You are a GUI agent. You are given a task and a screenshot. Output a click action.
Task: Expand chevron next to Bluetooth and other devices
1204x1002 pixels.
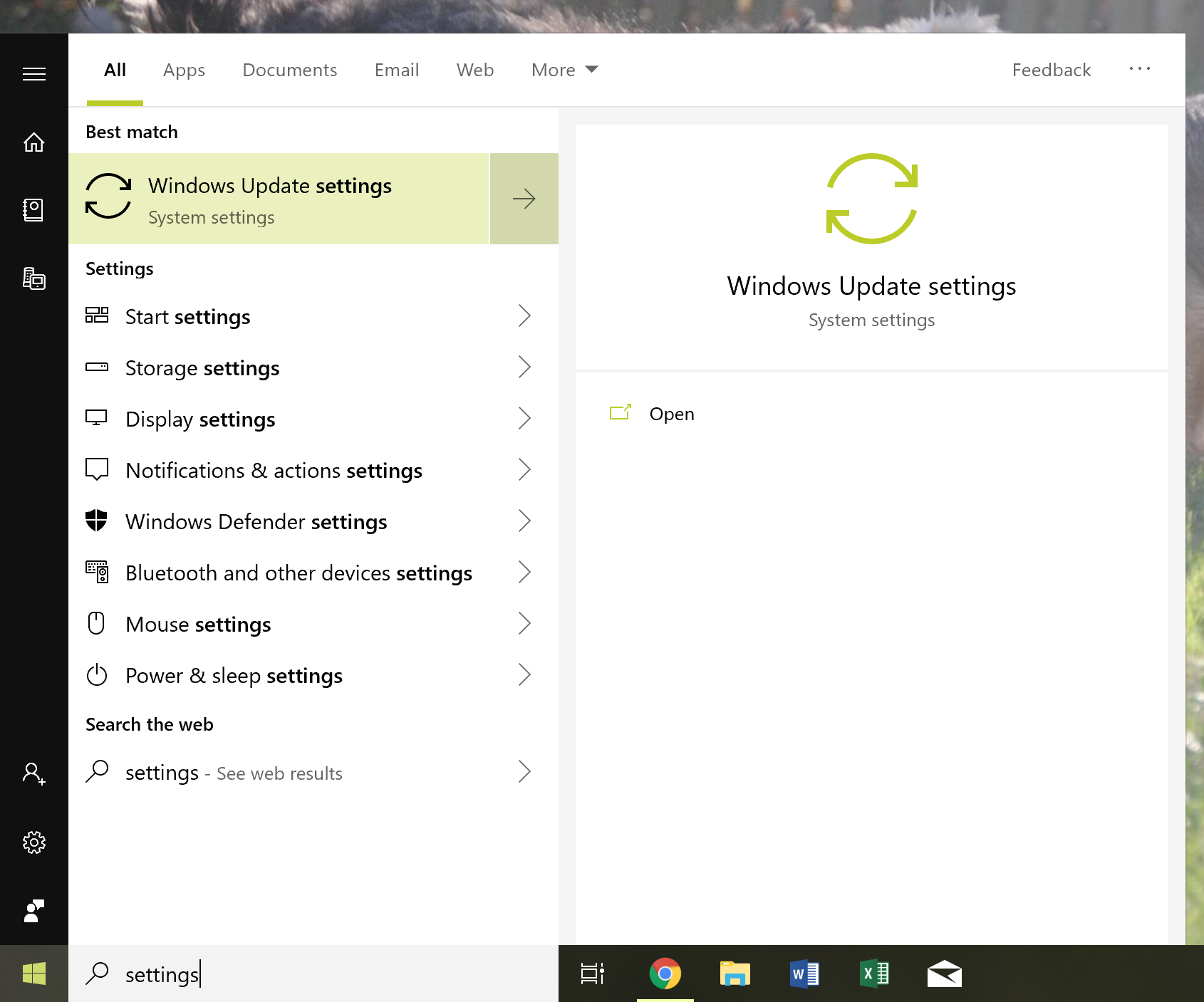click(524, 572)
